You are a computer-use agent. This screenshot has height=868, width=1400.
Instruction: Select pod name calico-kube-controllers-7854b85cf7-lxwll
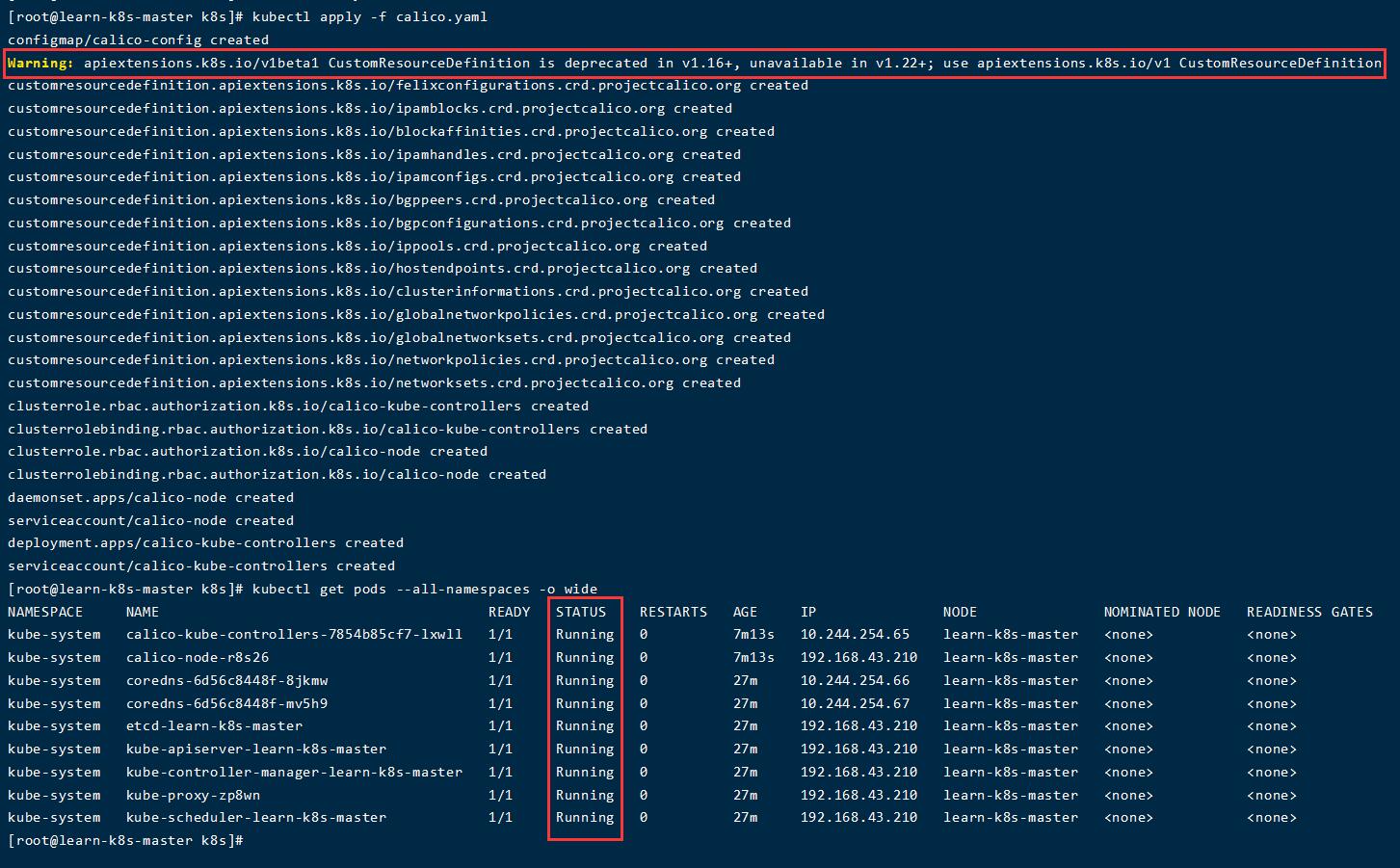point(295,635)
